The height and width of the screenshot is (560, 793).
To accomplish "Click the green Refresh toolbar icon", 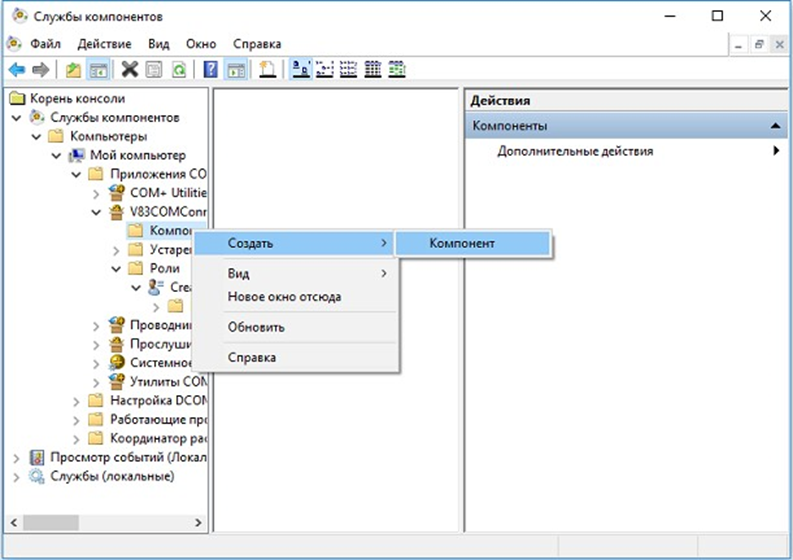I will click(179, 69).
